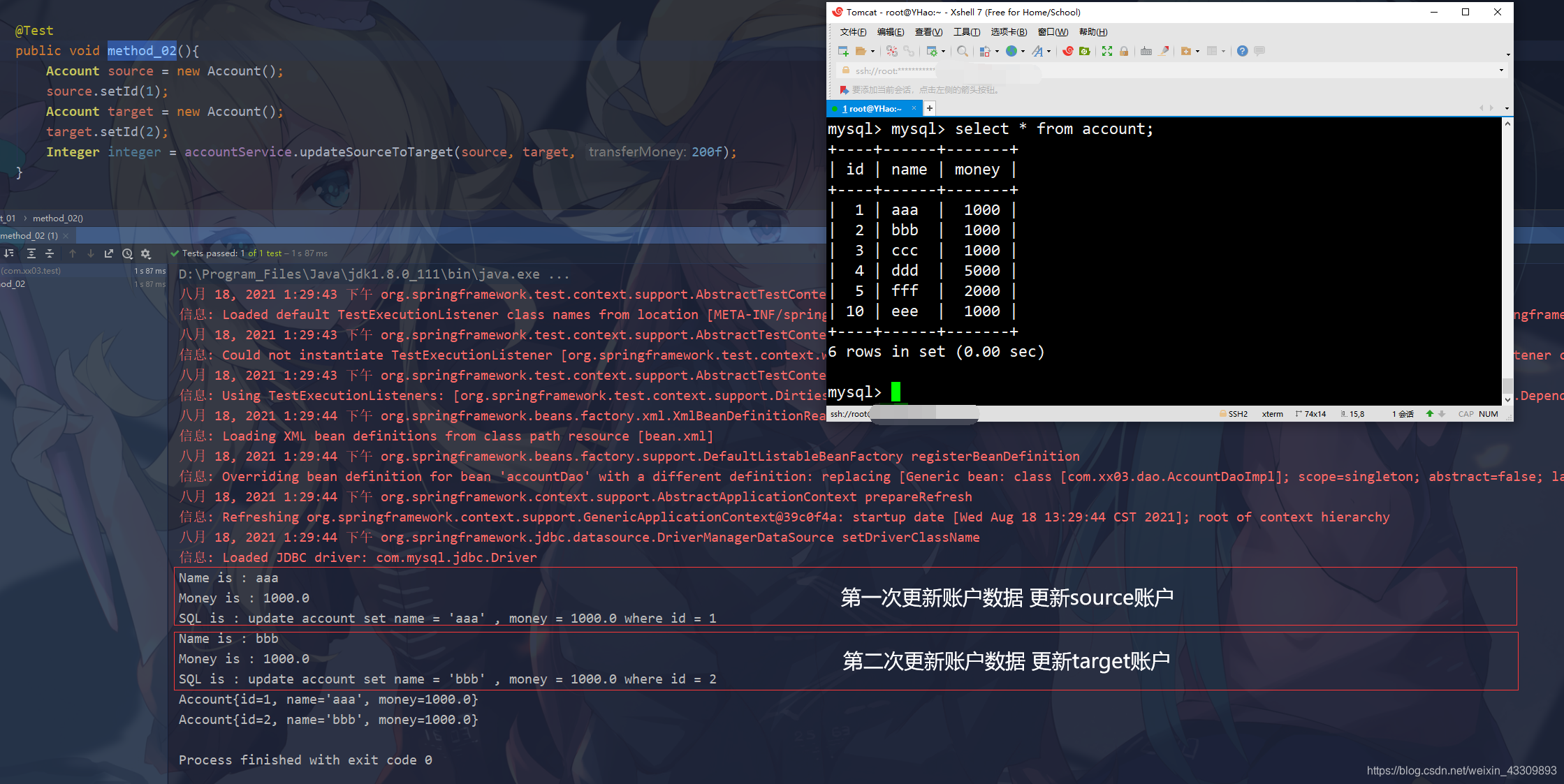Click the toolbar options overflow arrow
This screenshot has height=784, width=1564.
(x=1508, y=54)
